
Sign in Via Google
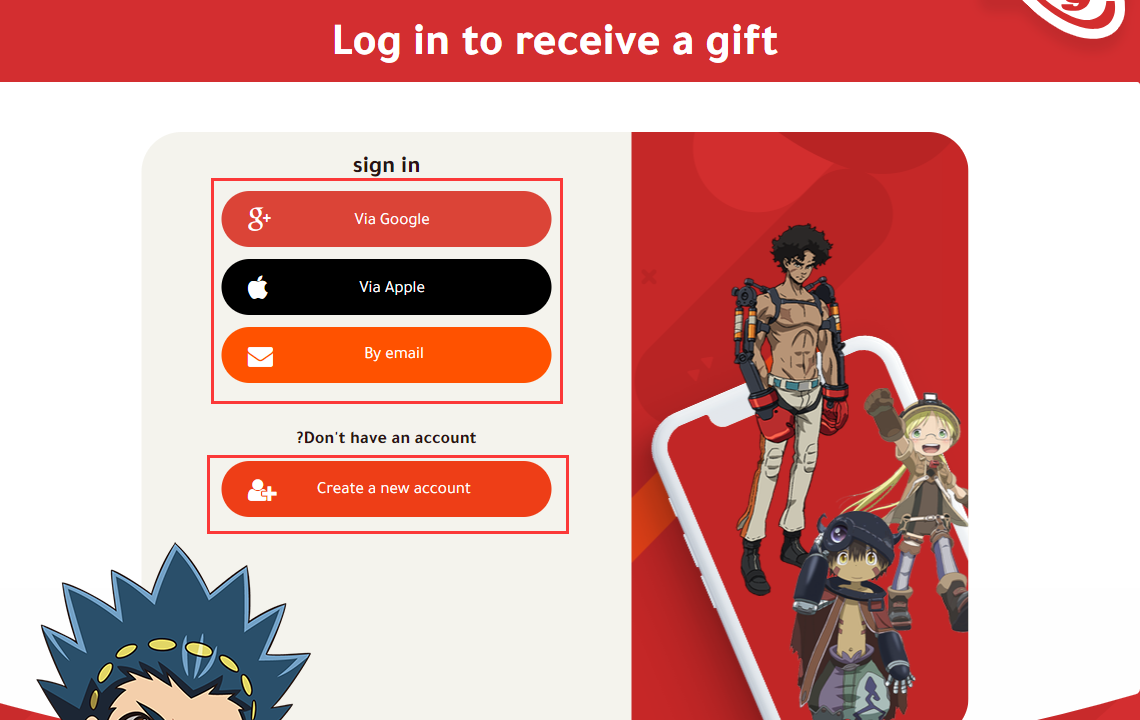click(386, 219)
